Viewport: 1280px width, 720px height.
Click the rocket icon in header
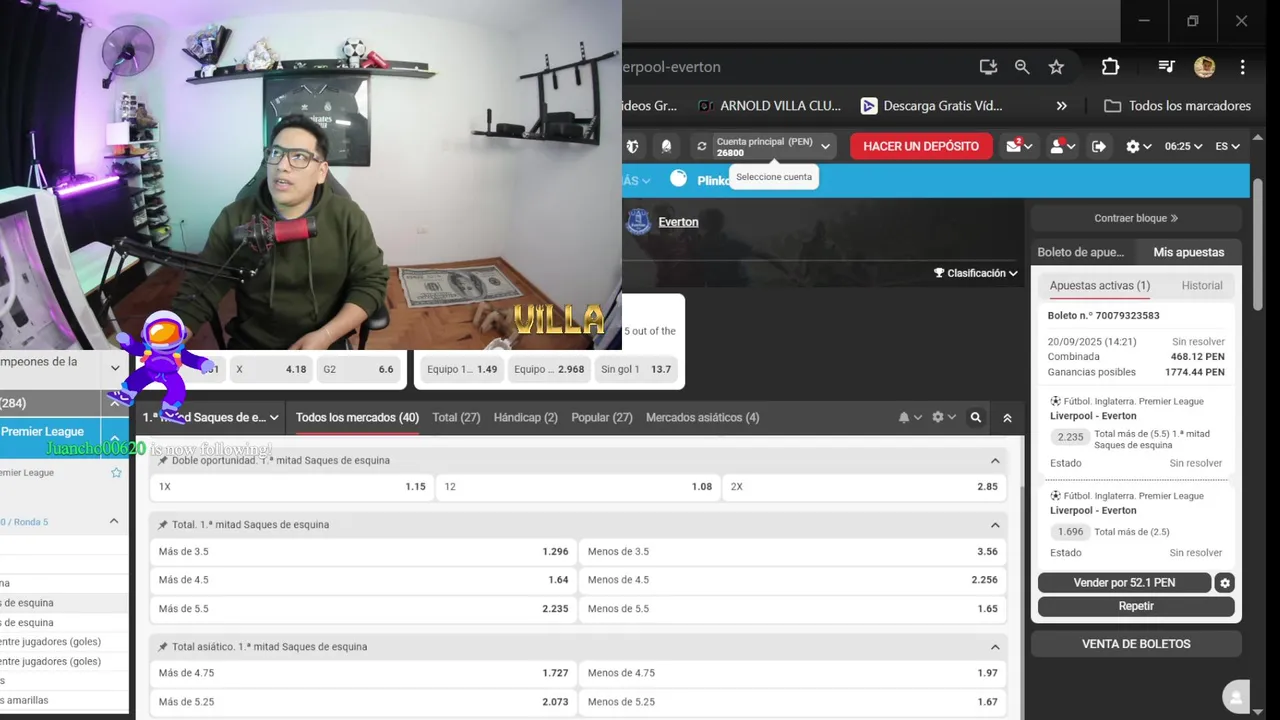coord(666,146)
